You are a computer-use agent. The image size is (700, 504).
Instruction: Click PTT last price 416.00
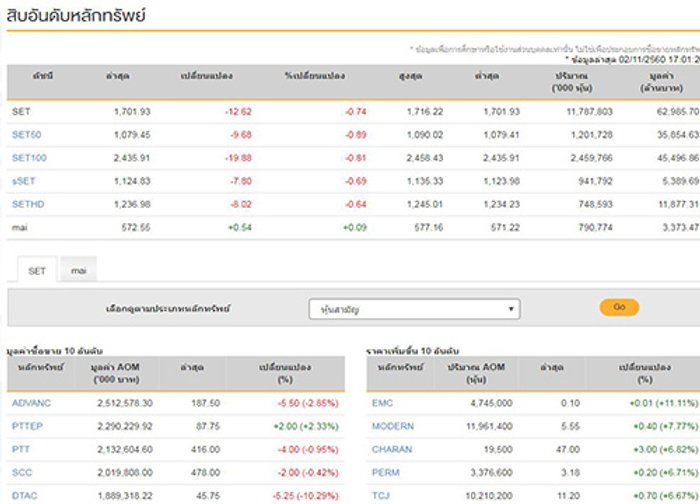(205, 449)
